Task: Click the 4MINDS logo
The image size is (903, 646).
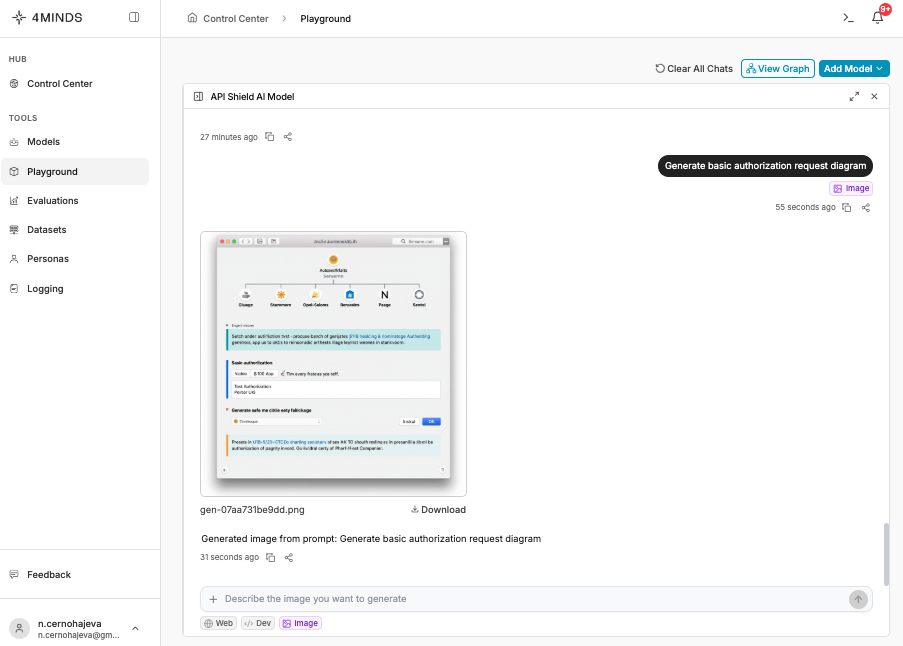Action: click(47, 17)
